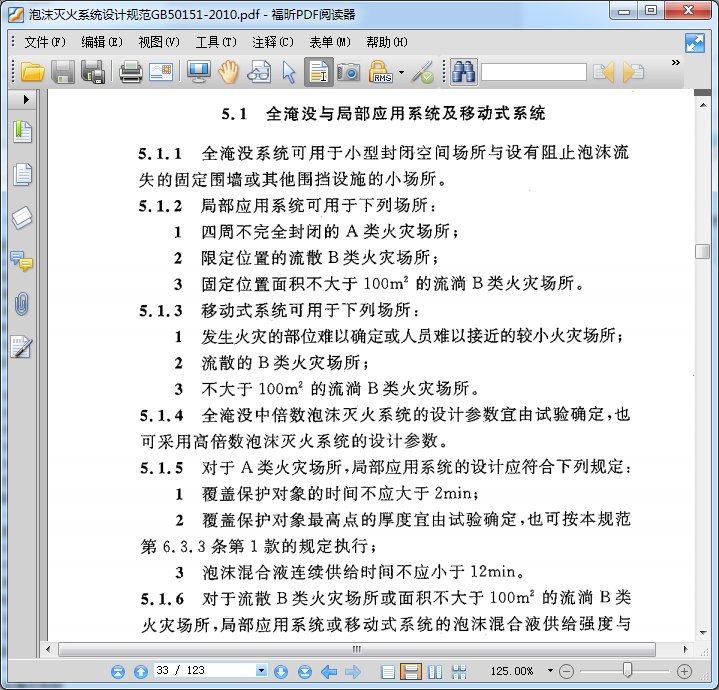The width and height of the screenshot is (719, 690).
Task: Click the Next View forward arrow
Action: pyautogui.click(x=353, y=672)
